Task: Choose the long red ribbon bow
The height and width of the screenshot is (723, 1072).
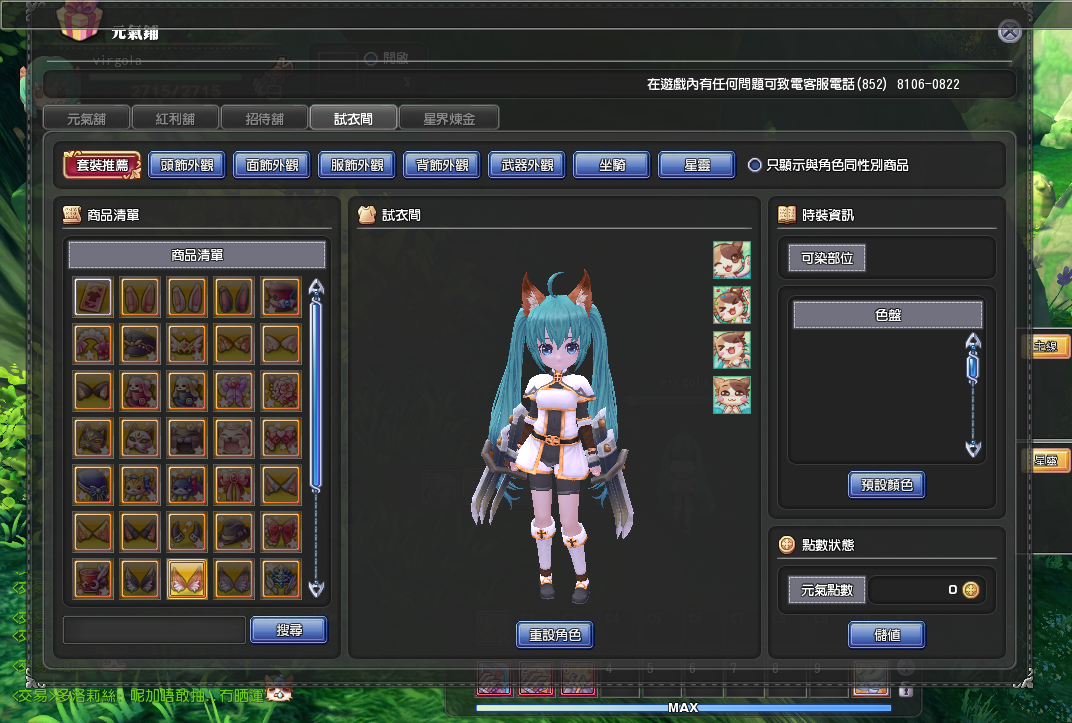Action: [x=234, y=485]
